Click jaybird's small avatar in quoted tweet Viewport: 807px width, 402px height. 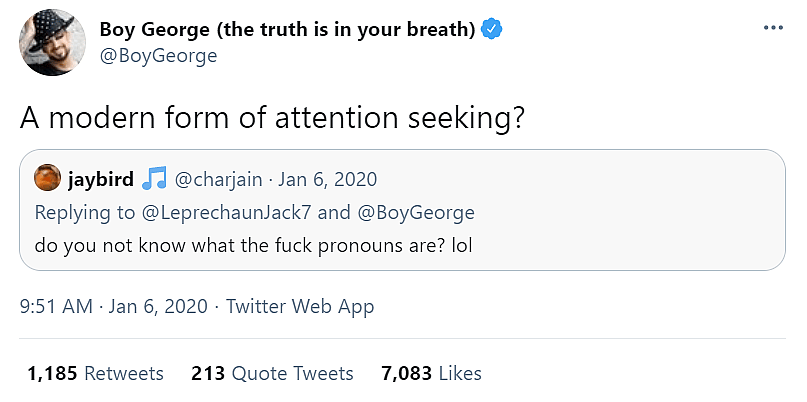[47, 179]
